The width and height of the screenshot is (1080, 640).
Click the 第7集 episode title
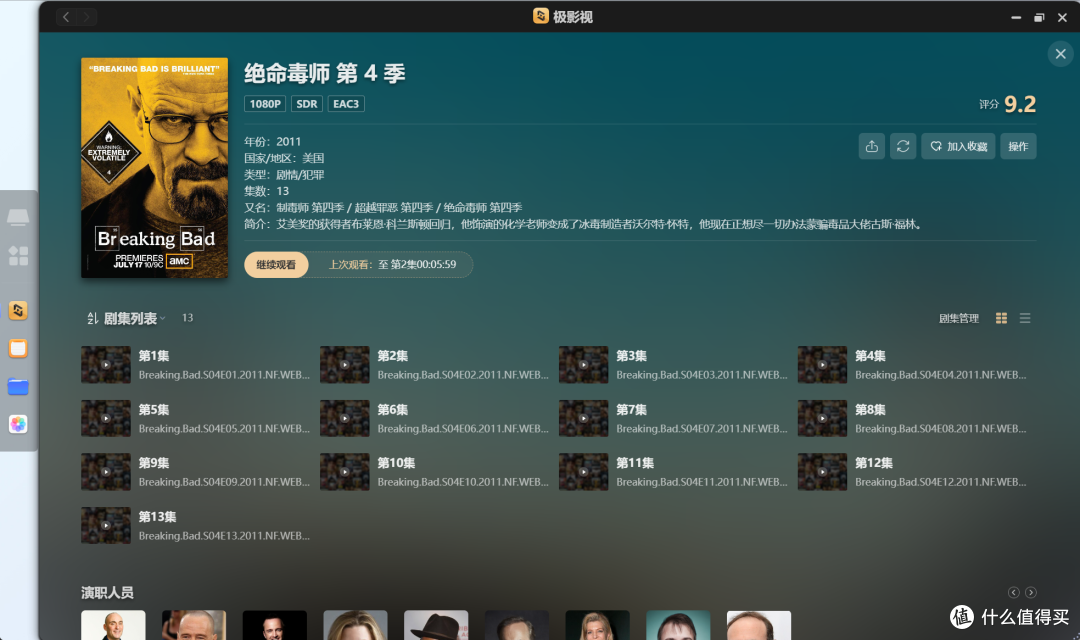point(631,409)
